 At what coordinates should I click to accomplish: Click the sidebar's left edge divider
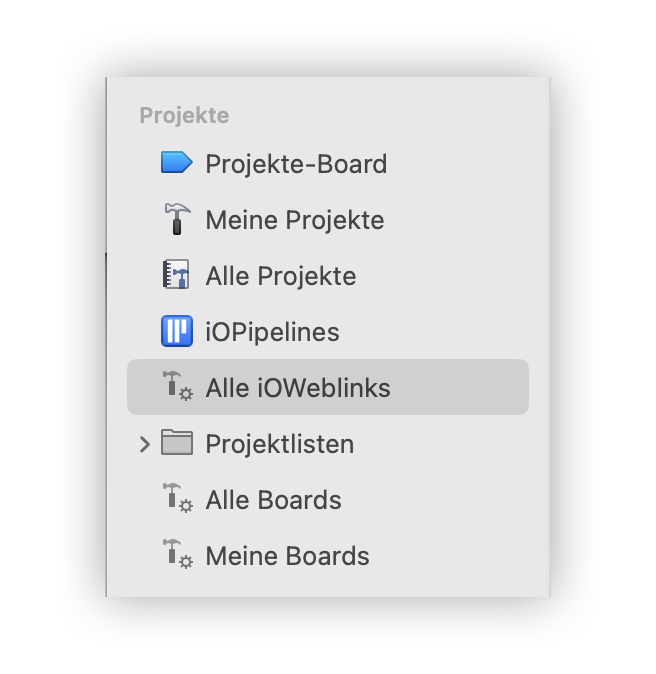pyautogui.click(x=106, y=337)
